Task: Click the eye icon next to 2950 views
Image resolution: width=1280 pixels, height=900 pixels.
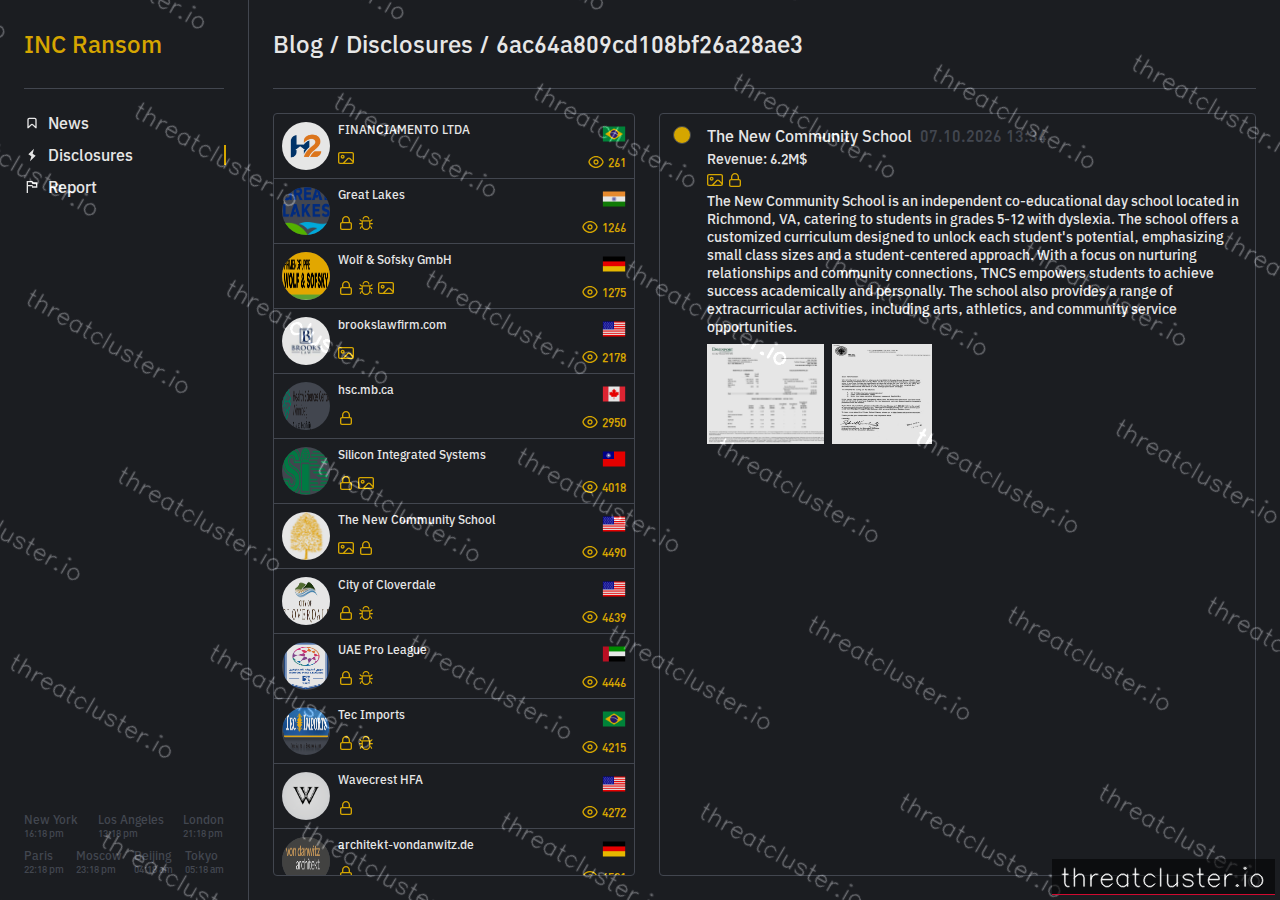Action: pyautogui.click(x=590, y=422)
